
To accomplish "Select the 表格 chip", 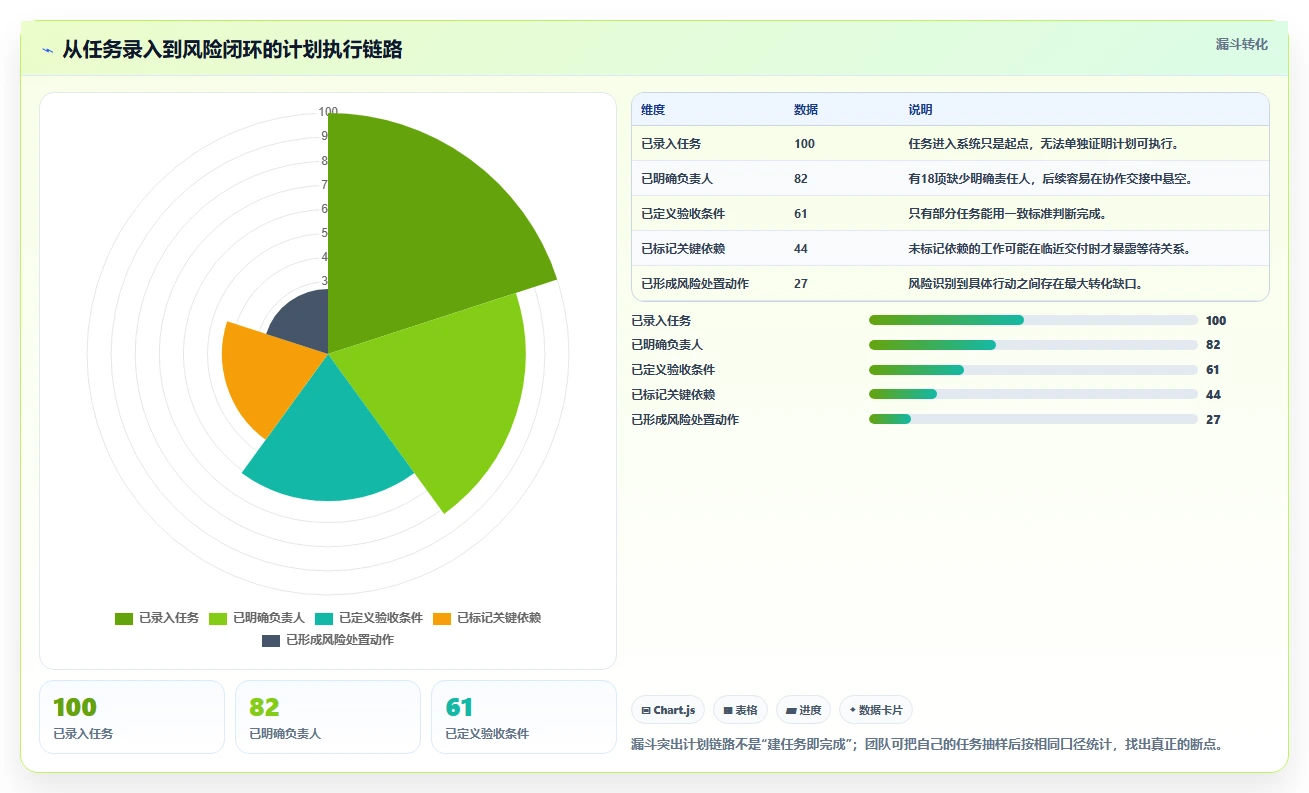I will (740, 710).
